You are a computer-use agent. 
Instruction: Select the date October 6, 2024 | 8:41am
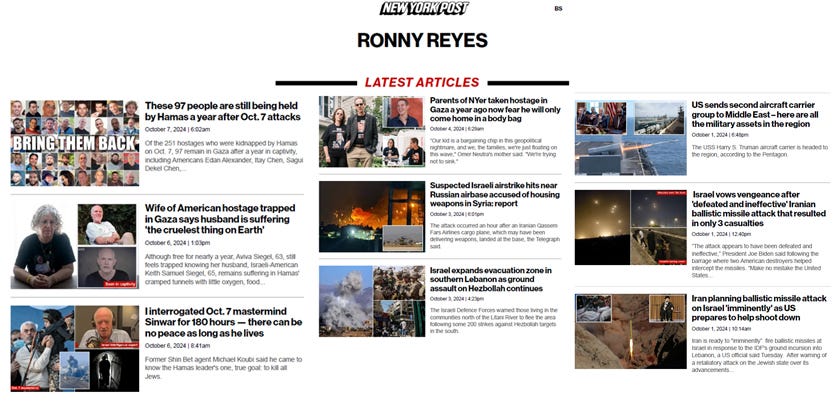click(177, 345)
